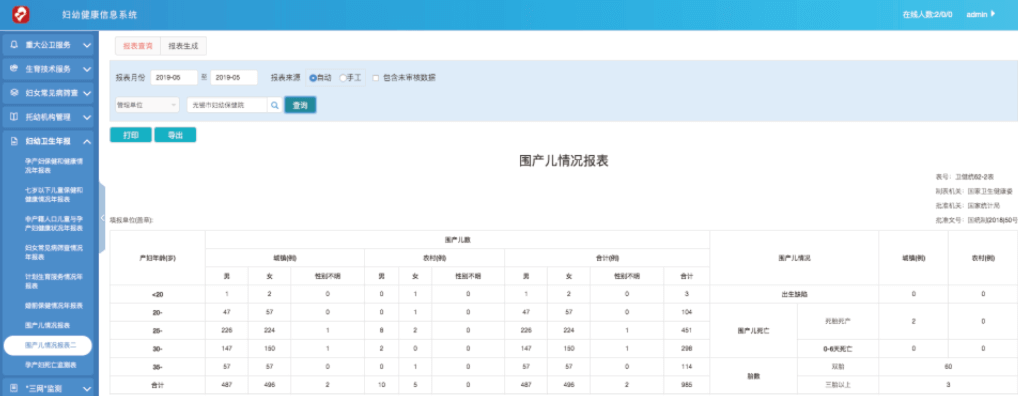The width and height of the screenshot is (1018, 396).
Task: Open 妇女常见病筛查情况年报表
Action: click(54, 252)
